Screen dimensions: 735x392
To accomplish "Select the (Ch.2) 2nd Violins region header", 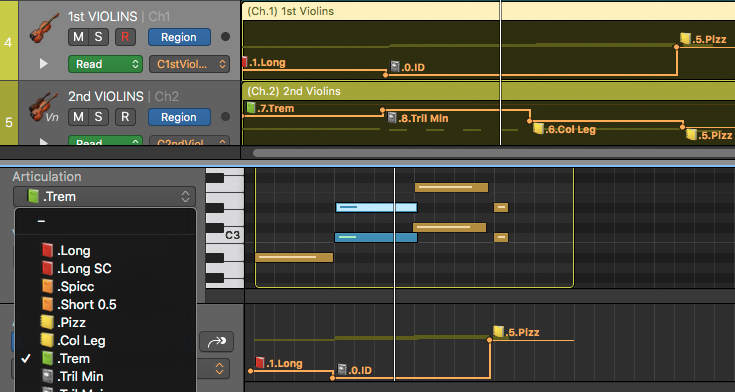I will 488,91.
